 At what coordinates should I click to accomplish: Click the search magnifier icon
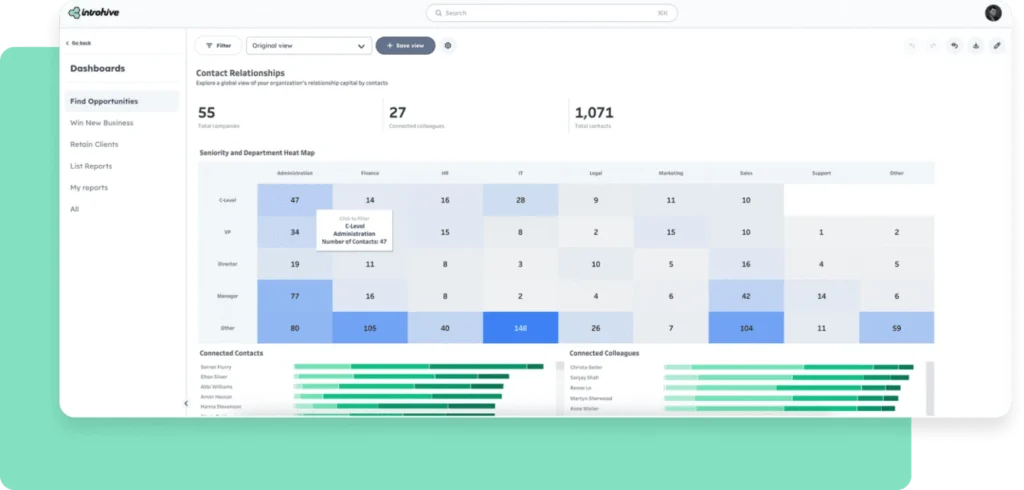[438, 13]
